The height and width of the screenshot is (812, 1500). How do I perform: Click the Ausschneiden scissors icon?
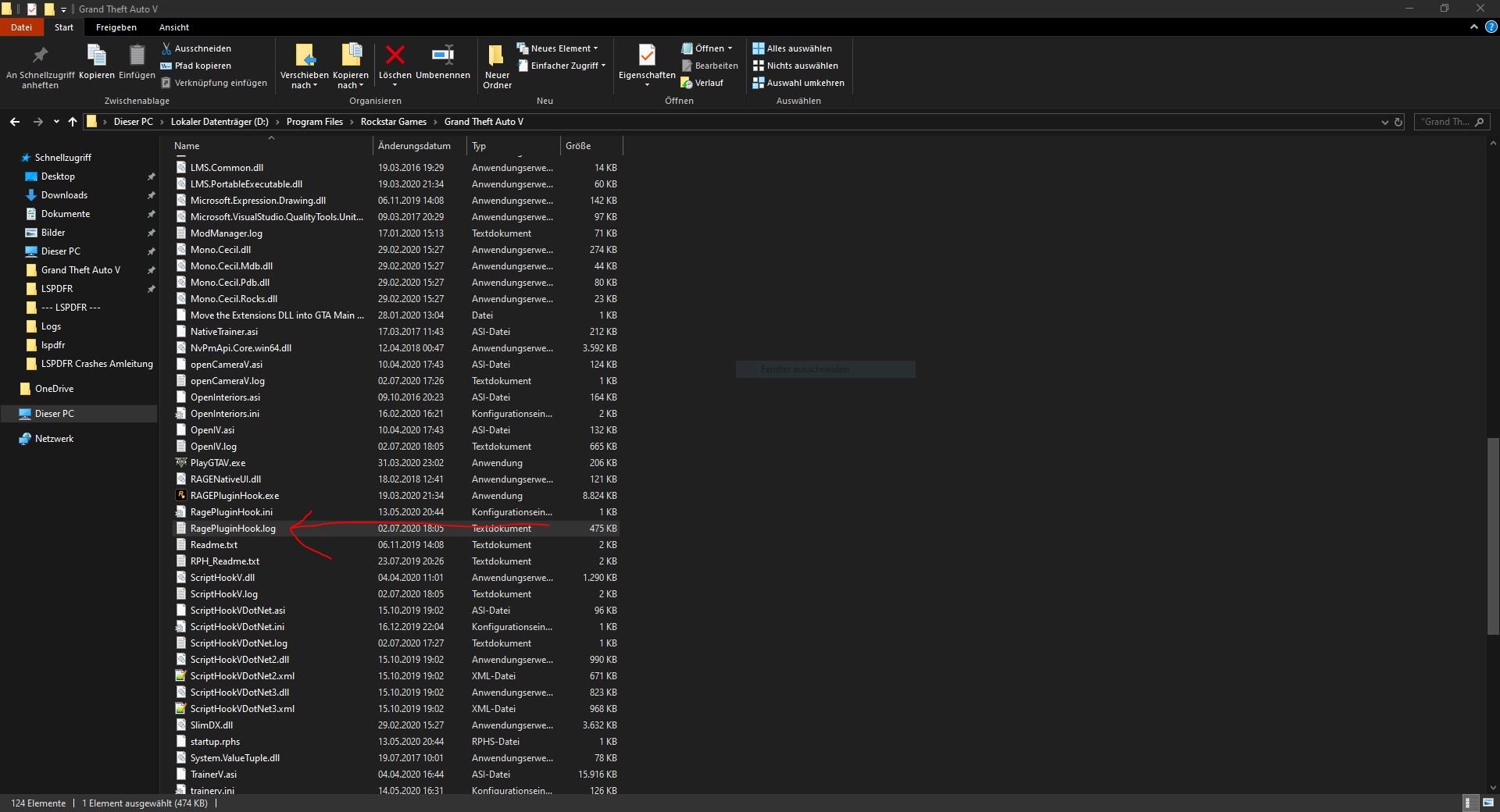(x=166, y=48)
